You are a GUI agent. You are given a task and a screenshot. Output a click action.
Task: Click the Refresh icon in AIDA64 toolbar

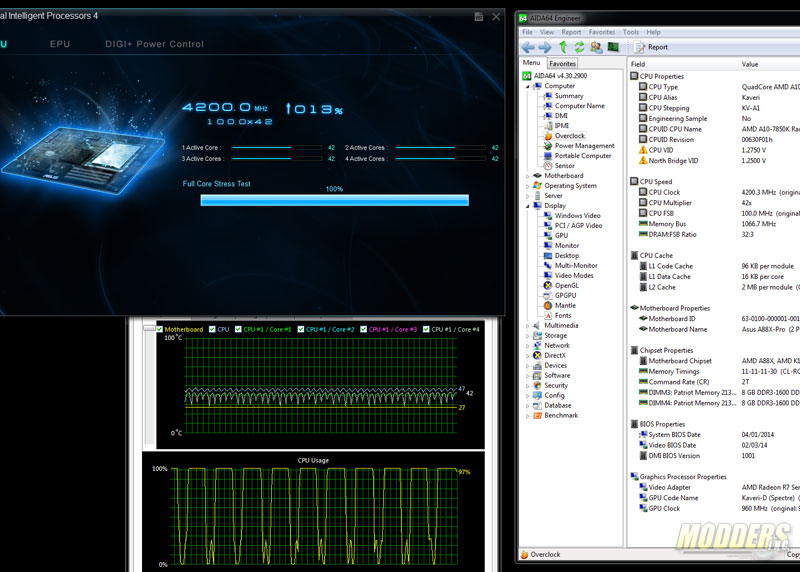coord(579,47)
